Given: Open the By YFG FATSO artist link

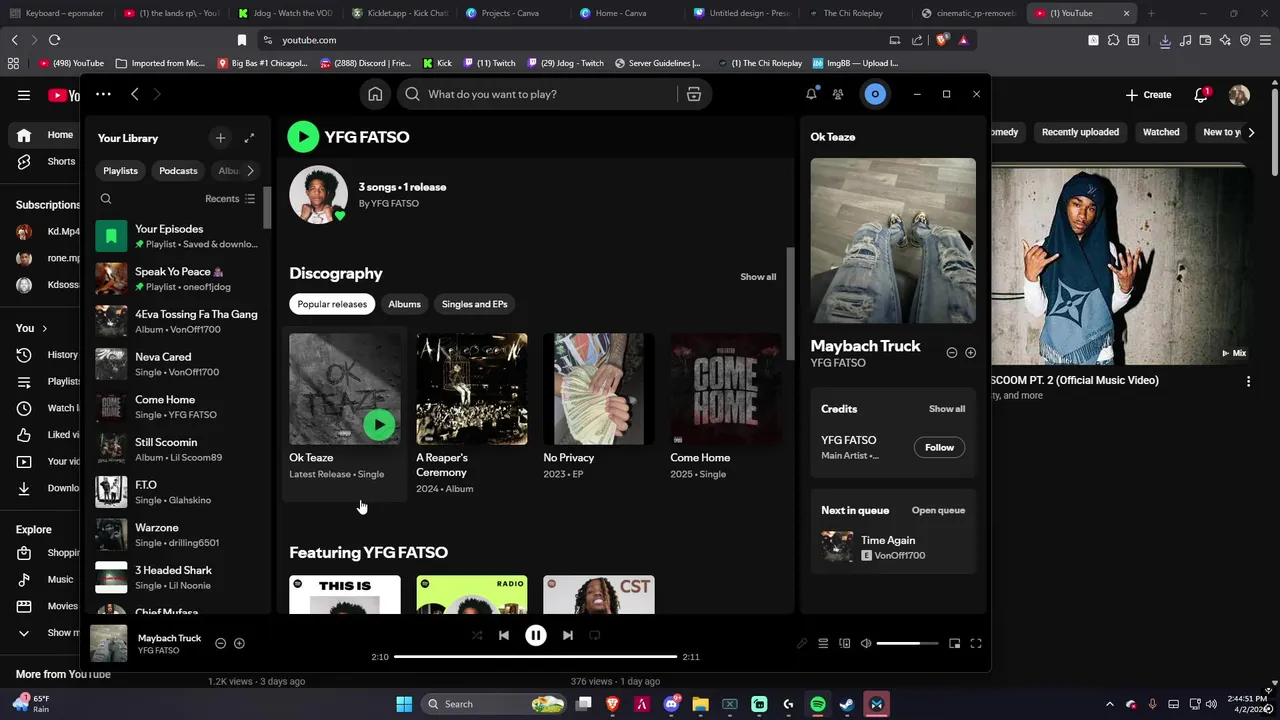Looking at the screenshot, I should pyautogui.click(x=389, y=204).
